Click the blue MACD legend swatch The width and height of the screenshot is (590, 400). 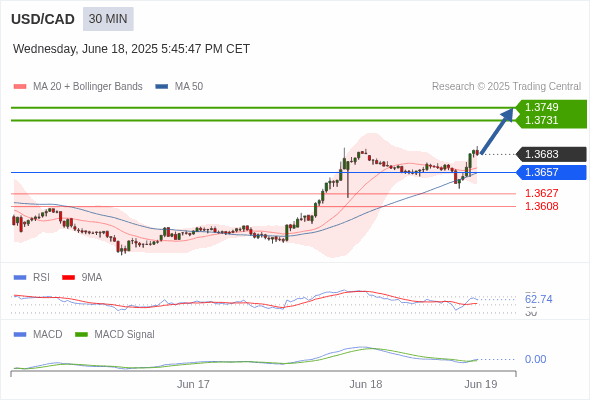coord(20,335)
